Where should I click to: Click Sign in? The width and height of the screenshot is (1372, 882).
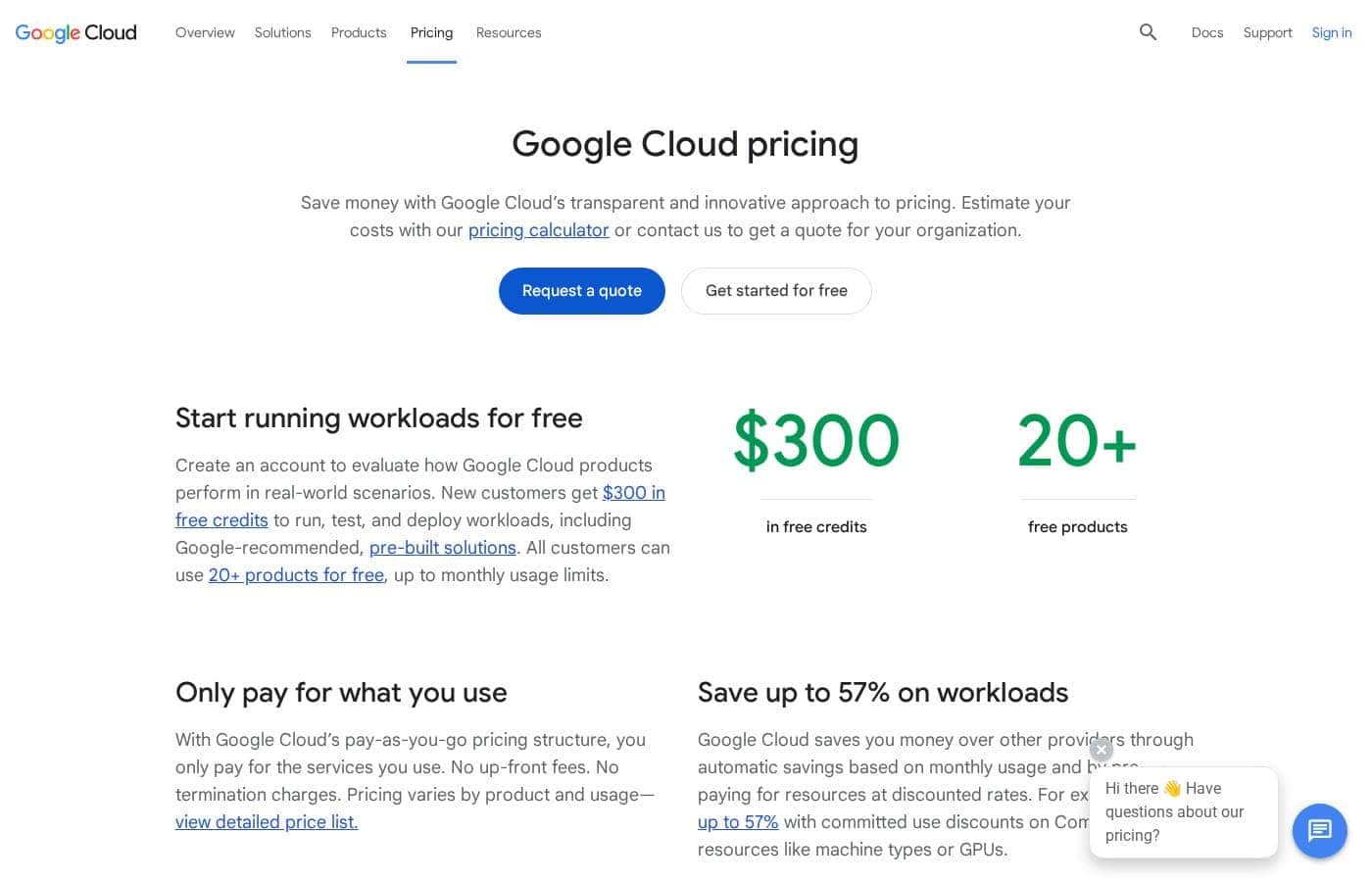pos(1332,32)
